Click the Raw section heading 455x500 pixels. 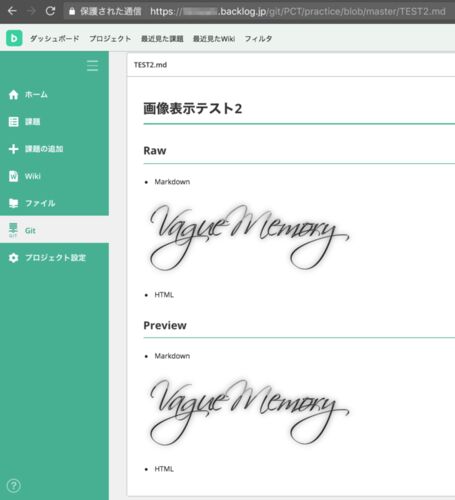(x=155, y=151)
